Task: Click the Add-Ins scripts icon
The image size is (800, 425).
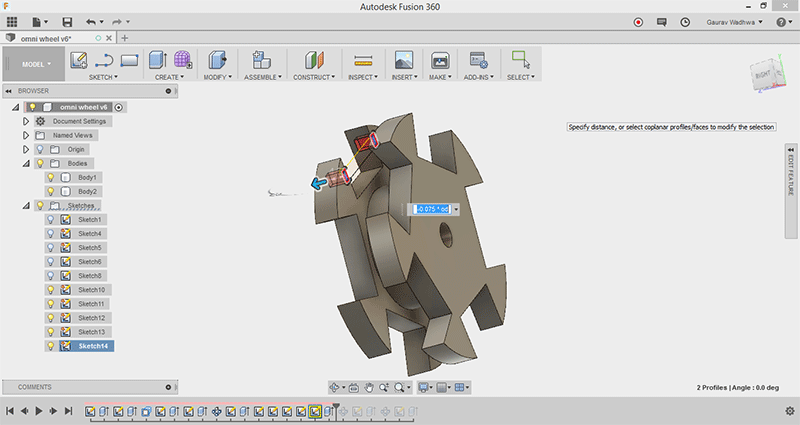Action: [478, 60]
